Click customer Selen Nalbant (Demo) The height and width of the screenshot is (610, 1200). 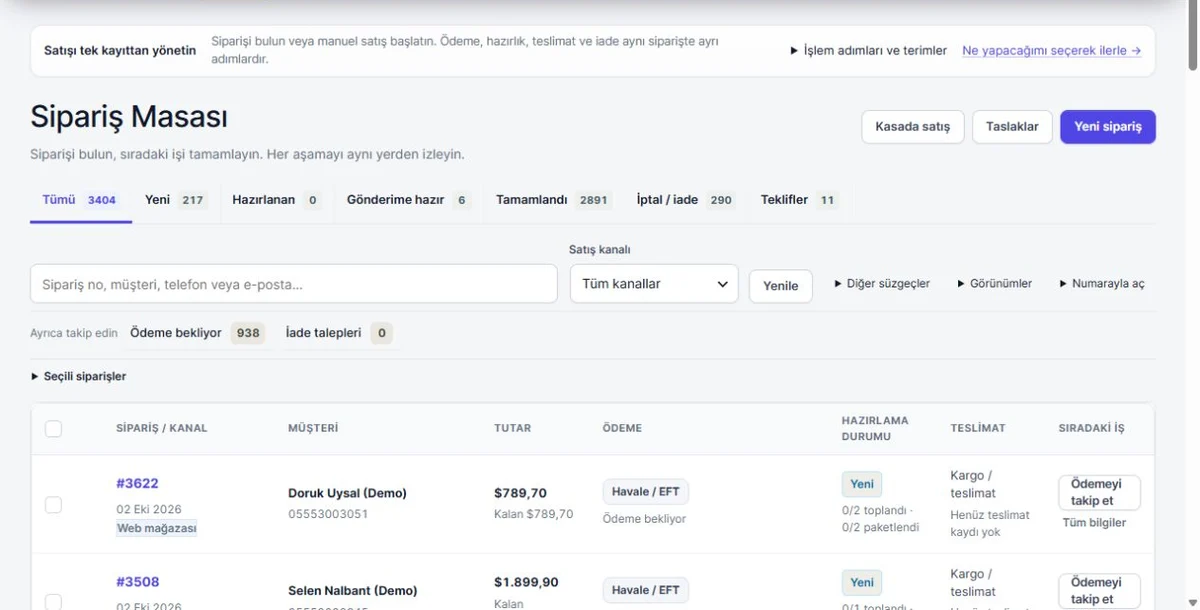coord(353,591)
